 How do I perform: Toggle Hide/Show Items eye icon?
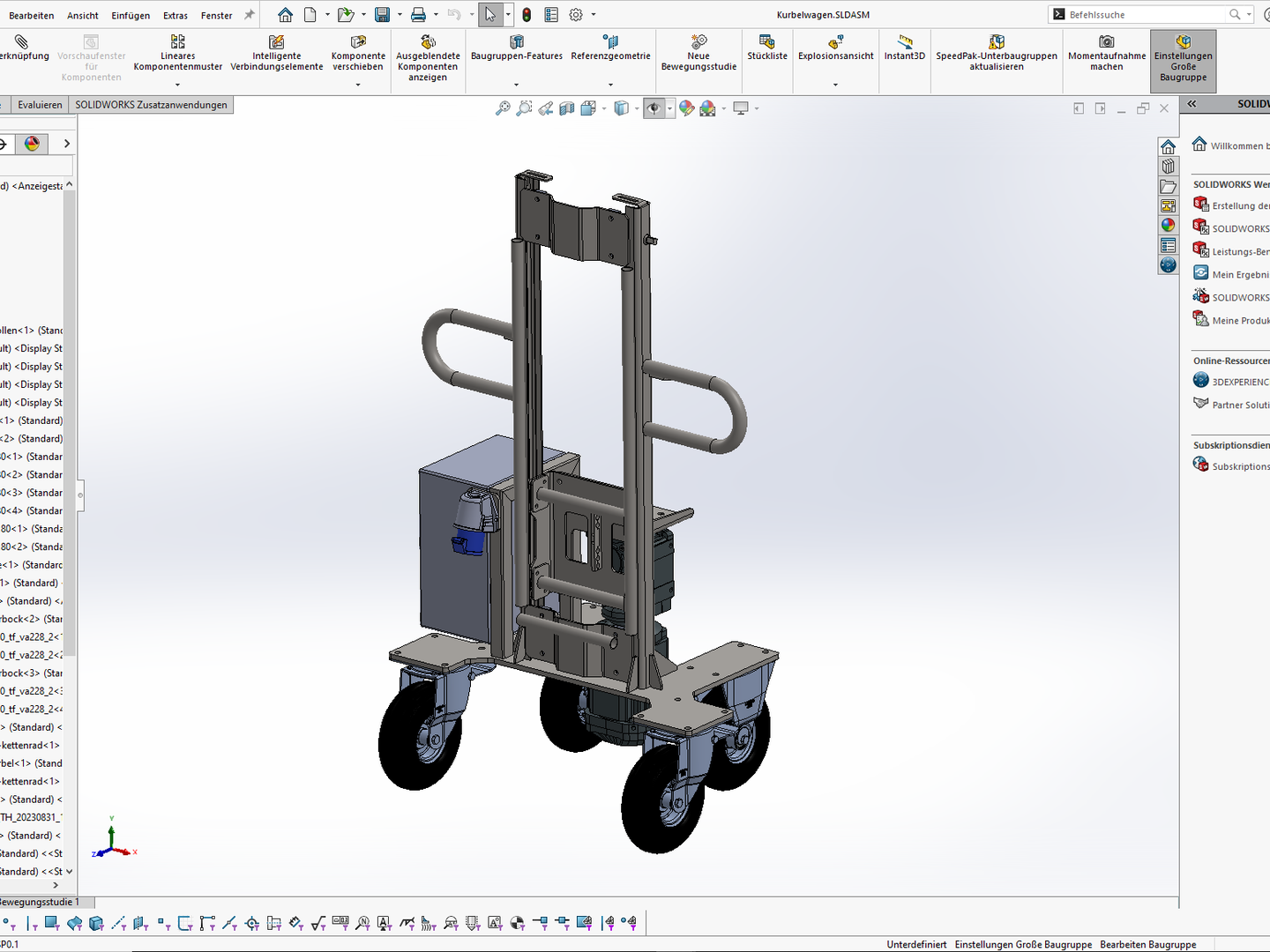pos(654,108)
